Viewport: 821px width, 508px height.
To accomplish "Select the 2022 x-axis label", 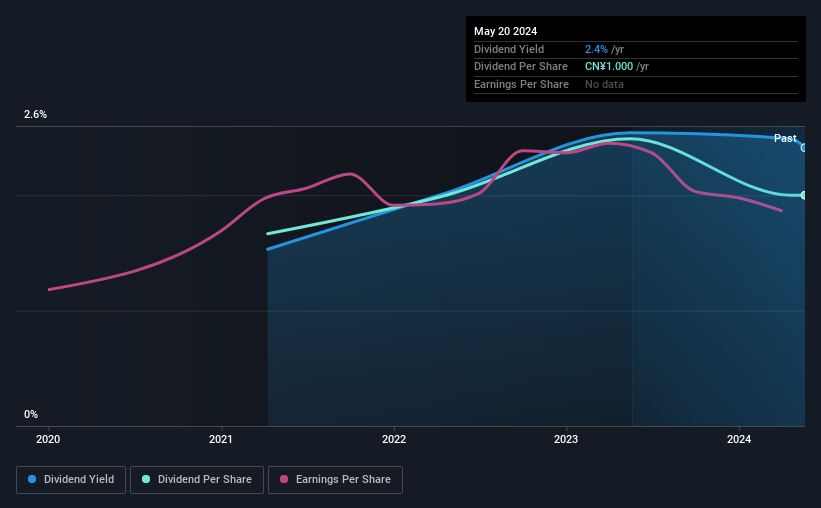I will (x=394, y=439).
